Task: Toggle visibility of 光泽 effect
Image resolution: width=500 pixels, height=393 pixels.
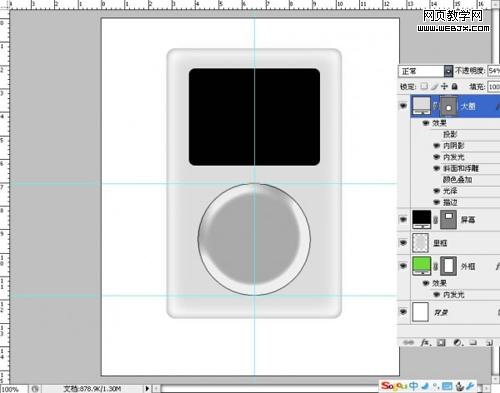Action: pyautogui.click(x=437, y=191)
